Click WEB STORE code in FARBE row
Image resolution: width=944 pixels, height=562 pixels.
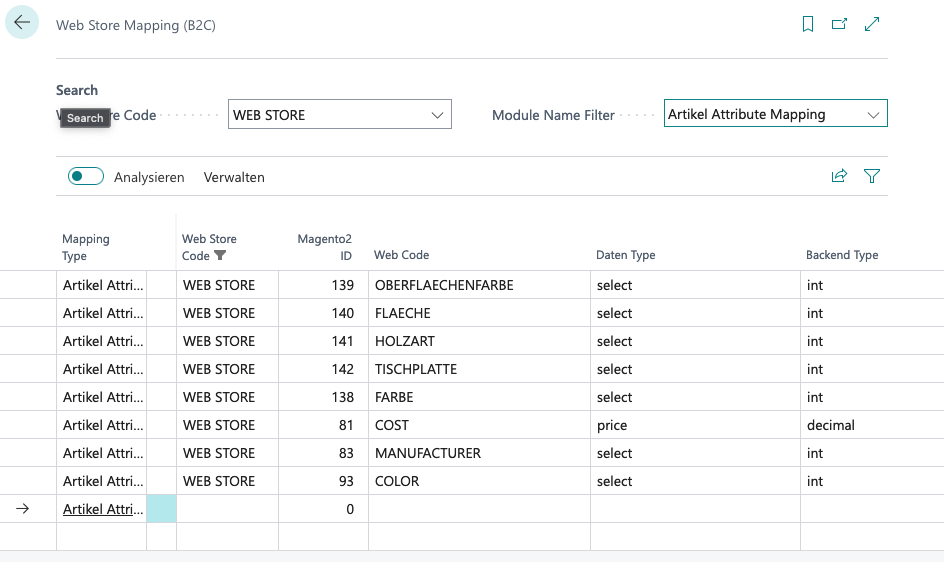(228, 397)
